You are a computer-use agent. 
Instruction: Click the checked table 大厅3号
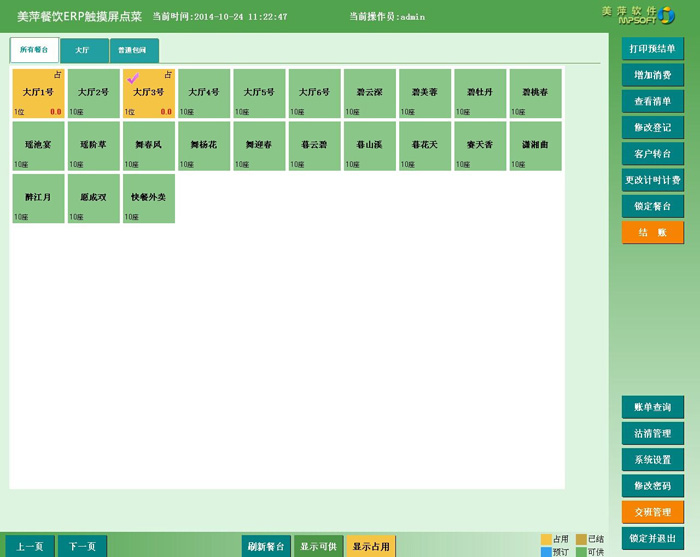tap(148, 93)
